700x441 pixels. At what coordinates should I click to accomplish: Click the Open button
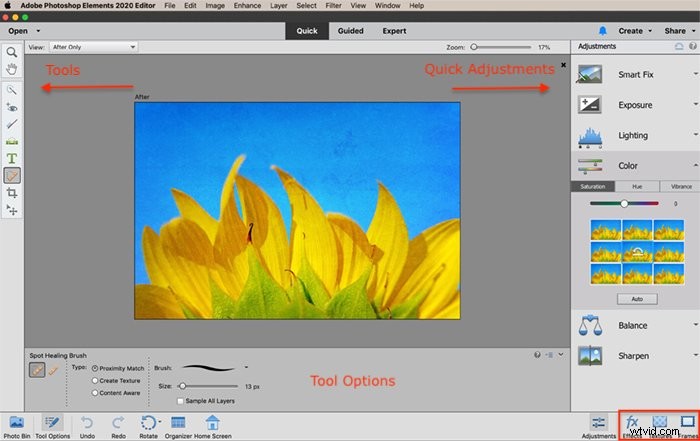tap(18, 31)
